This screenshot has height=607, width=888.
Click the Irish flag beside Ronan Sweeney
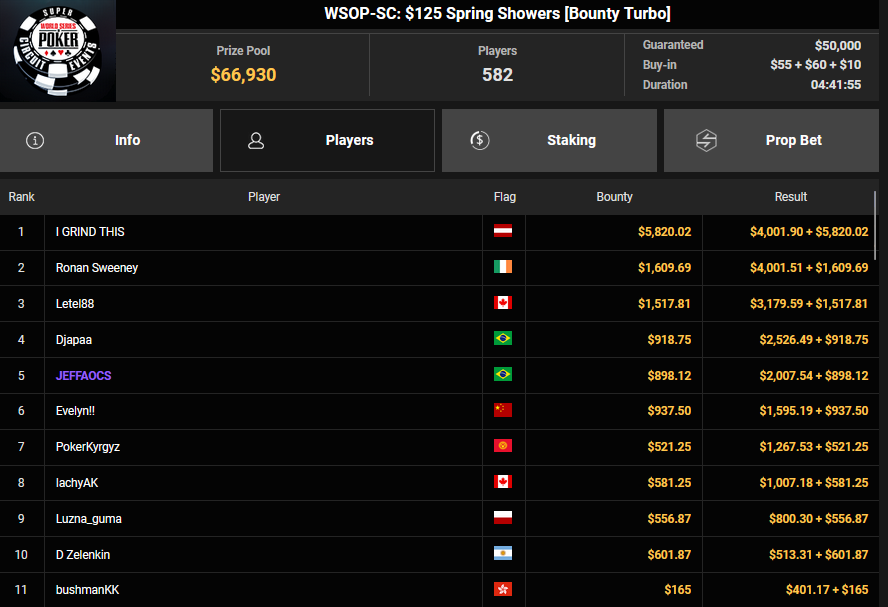click(503, 268)
